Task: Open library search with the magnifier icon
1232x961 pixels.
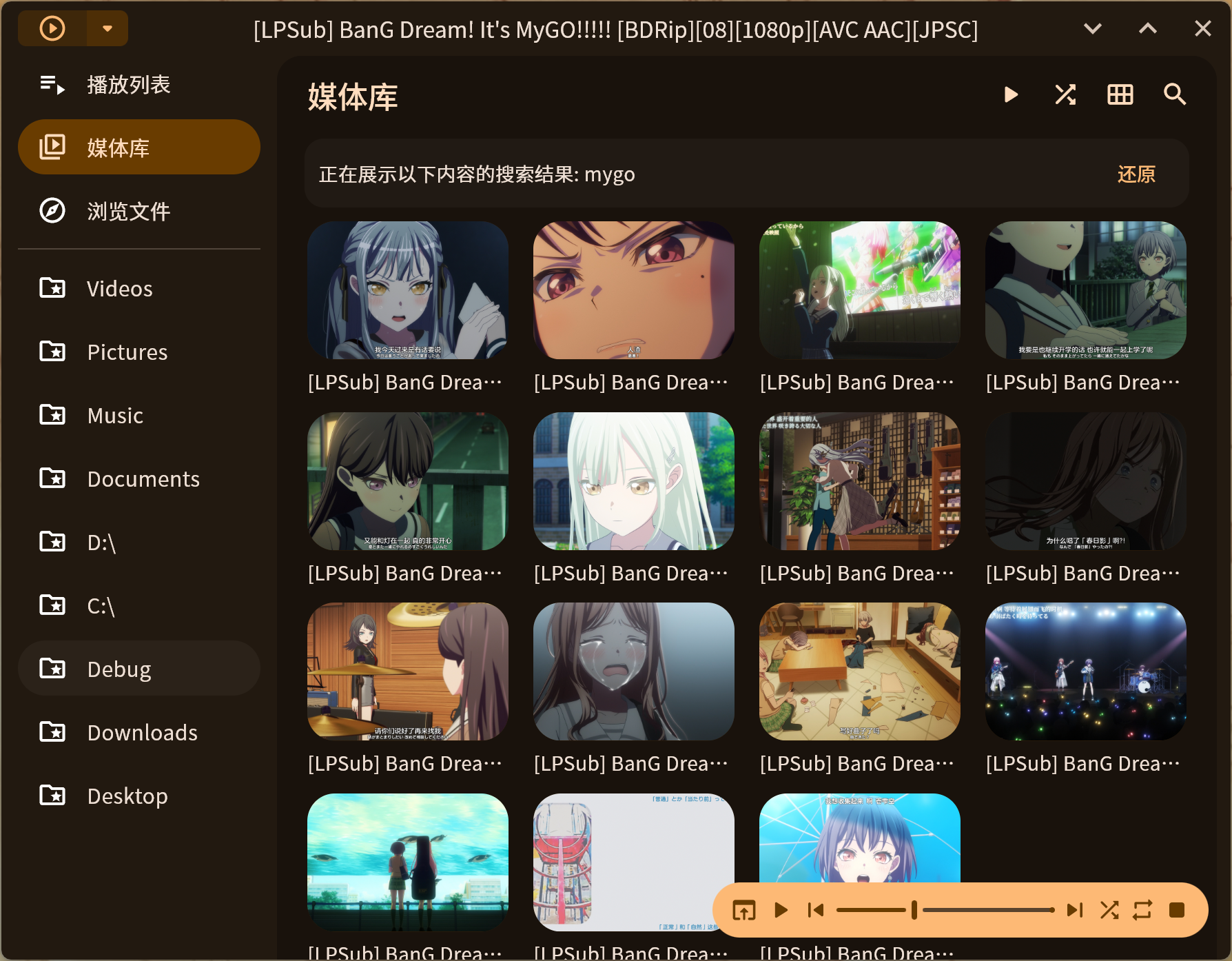Action: 1175,94
